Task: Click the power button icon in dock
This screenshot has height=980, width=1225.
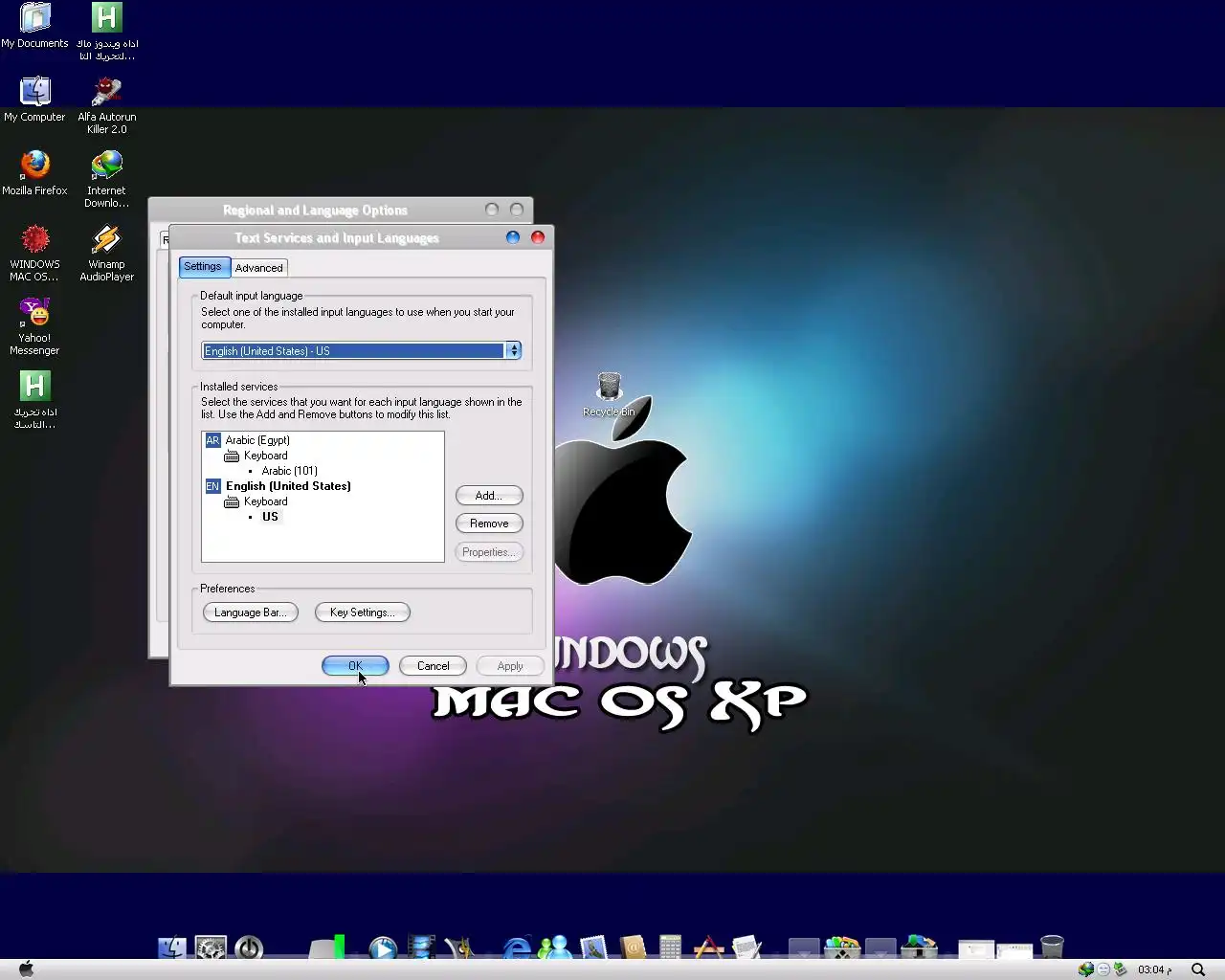Action: [249, 947]
